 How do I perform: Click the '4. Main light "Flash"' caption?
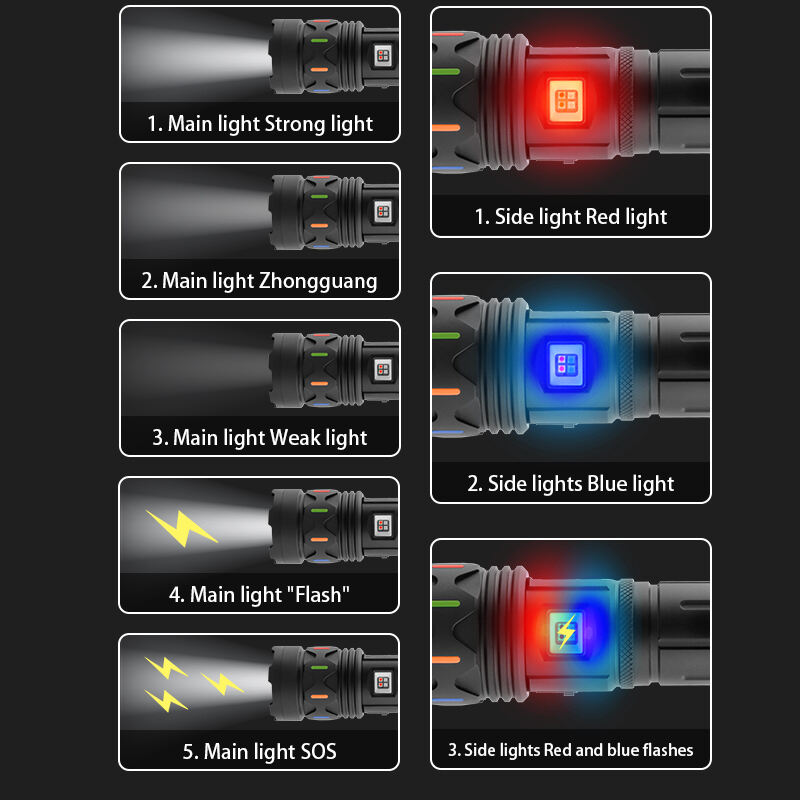[259, 594]
